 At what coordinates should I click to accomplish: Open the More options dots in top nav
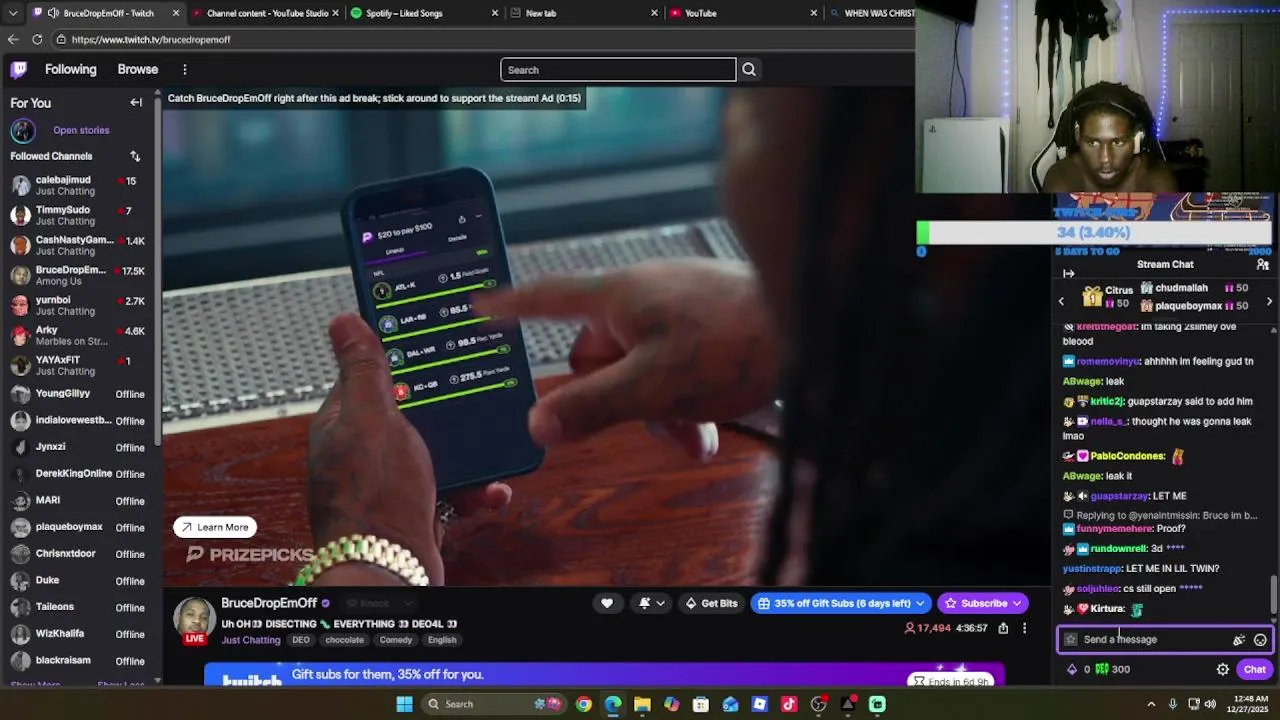(x=184, y=69)
